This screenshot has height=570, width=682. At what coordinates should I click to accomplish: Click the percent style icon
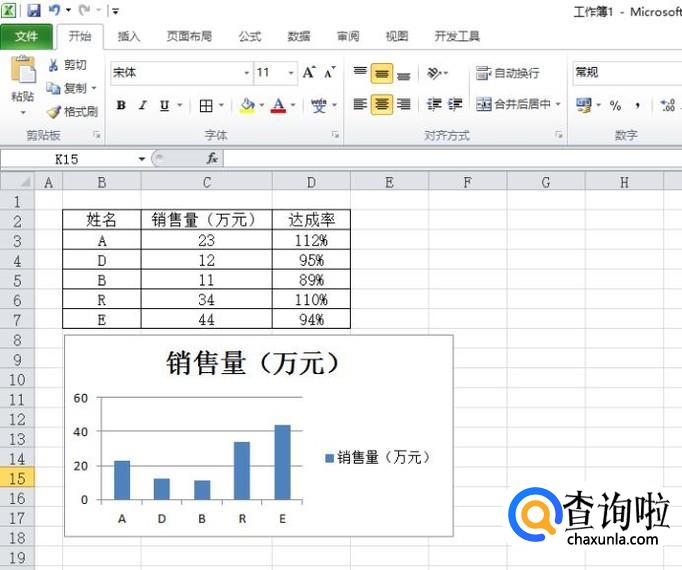coord(615,105)
